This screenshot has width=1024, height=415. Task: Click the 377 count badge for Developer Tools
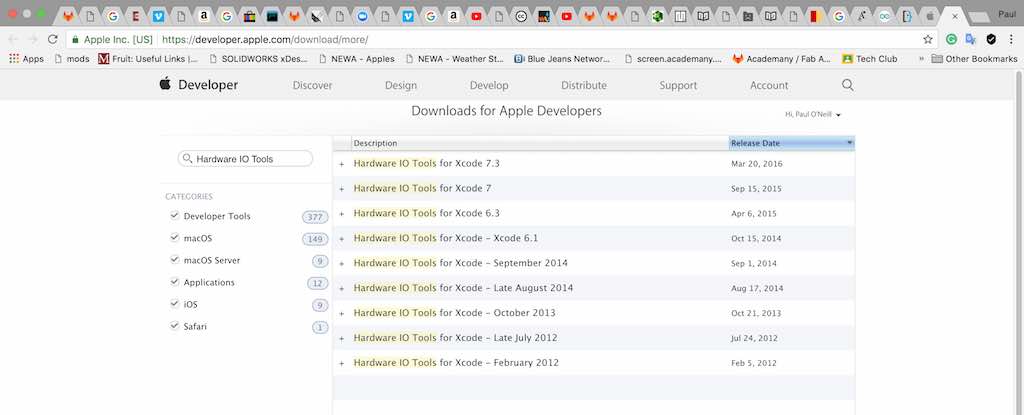click(x=315, y=217)
